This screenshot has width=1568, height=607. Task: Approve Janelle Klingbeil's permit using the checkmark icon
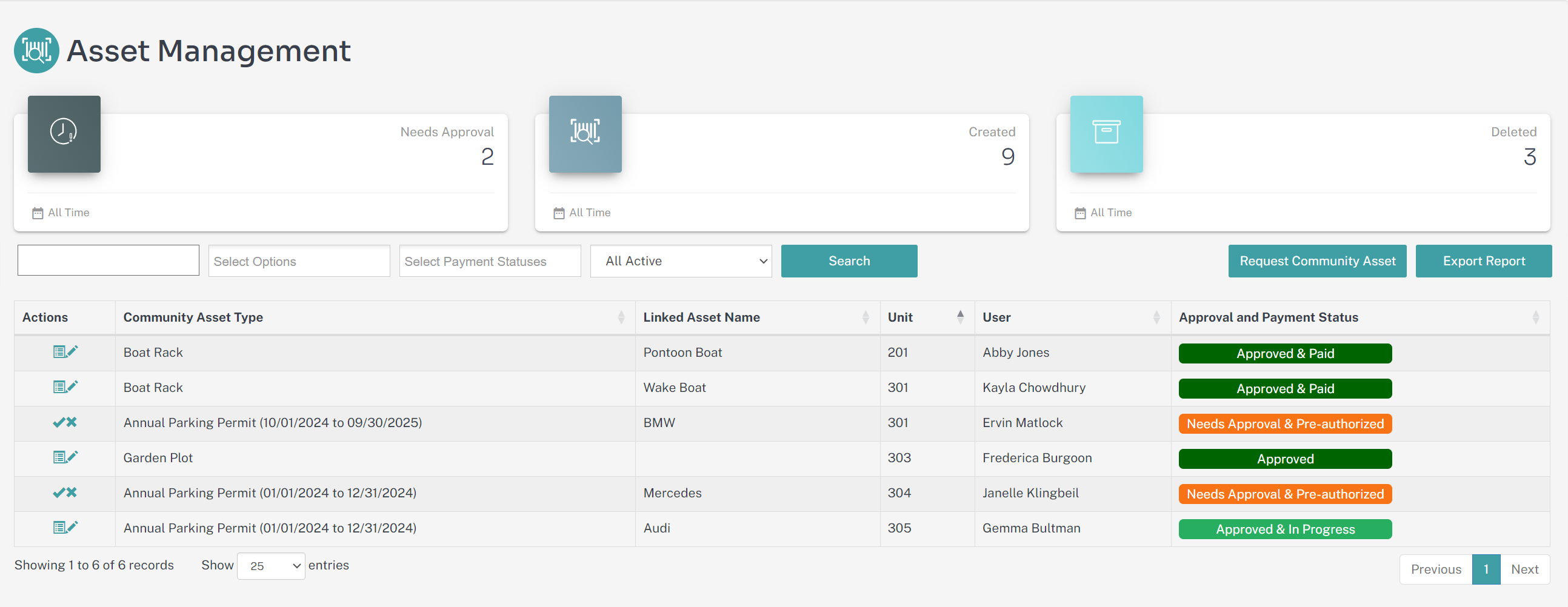58,493
